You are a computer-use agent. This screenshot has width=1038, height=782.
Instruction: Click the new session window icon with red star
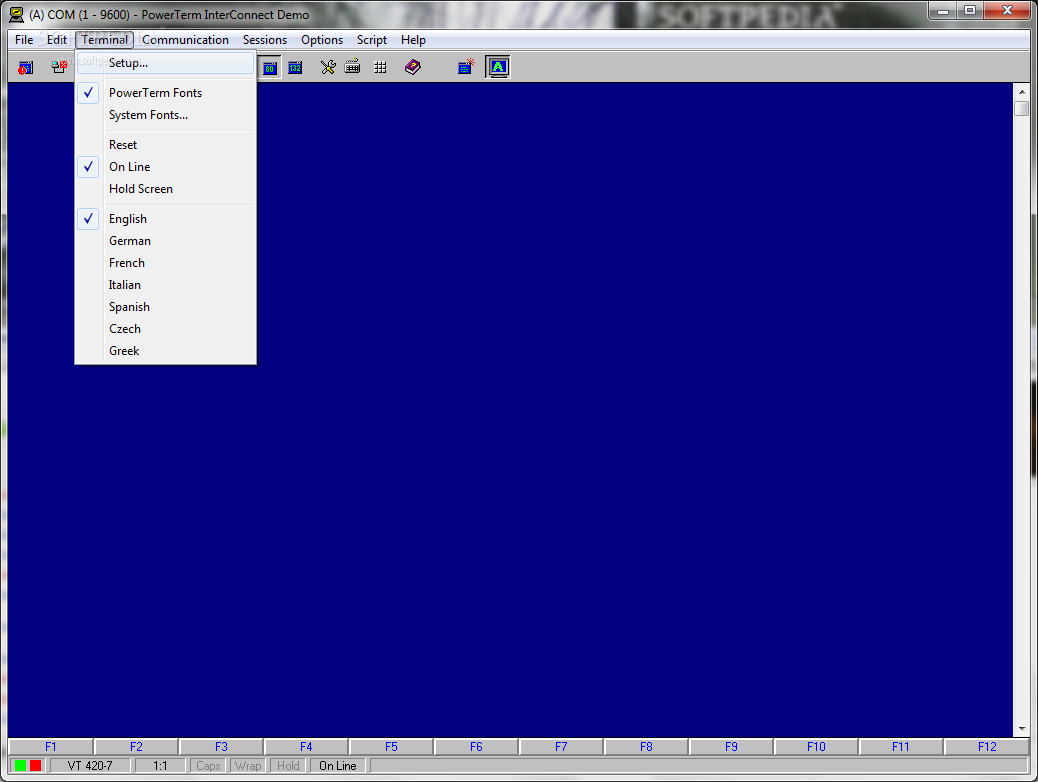[466, 67]
